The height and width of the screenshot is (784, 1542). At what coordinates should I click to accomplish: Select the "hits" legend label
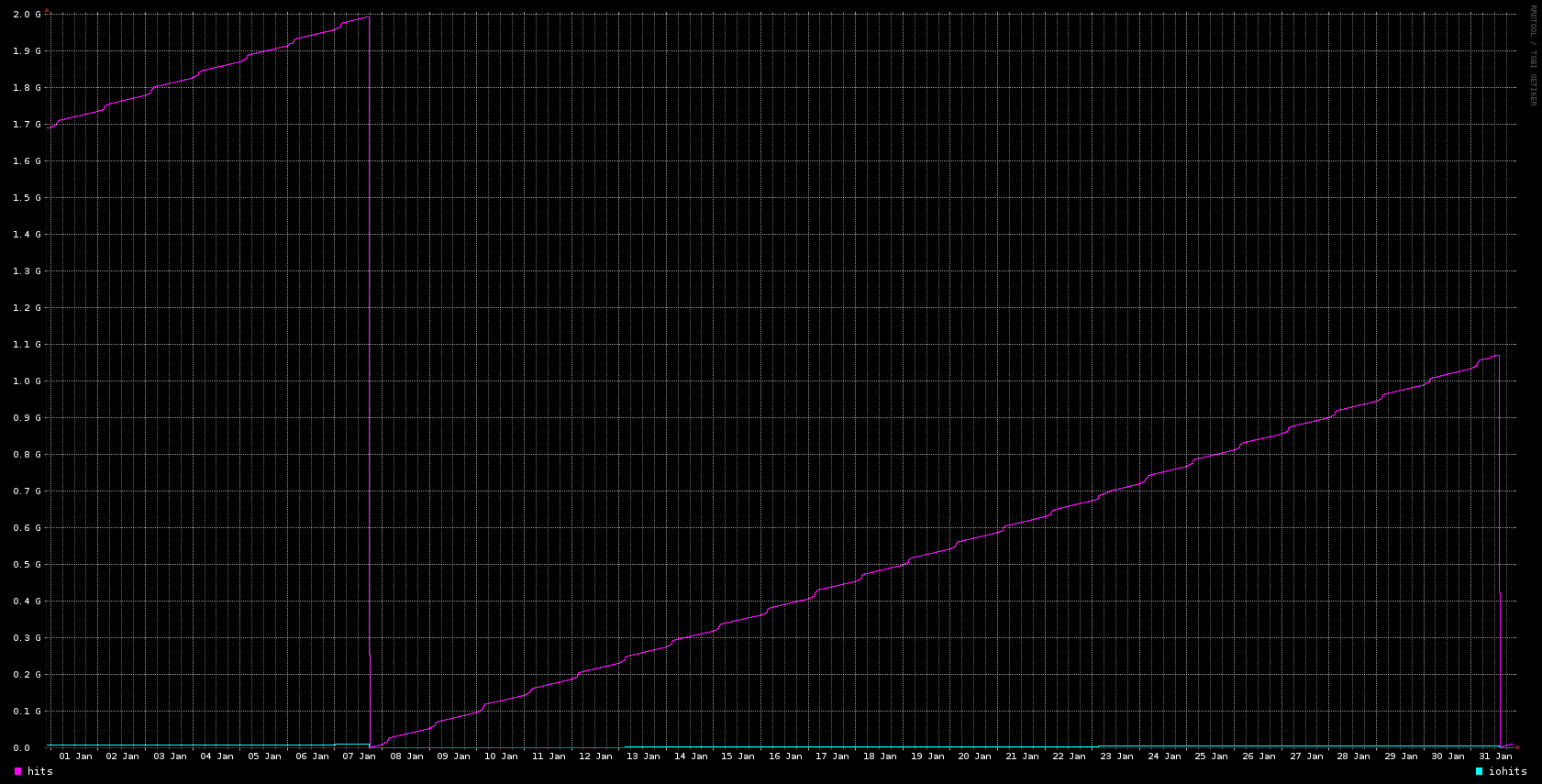point(40,772)
